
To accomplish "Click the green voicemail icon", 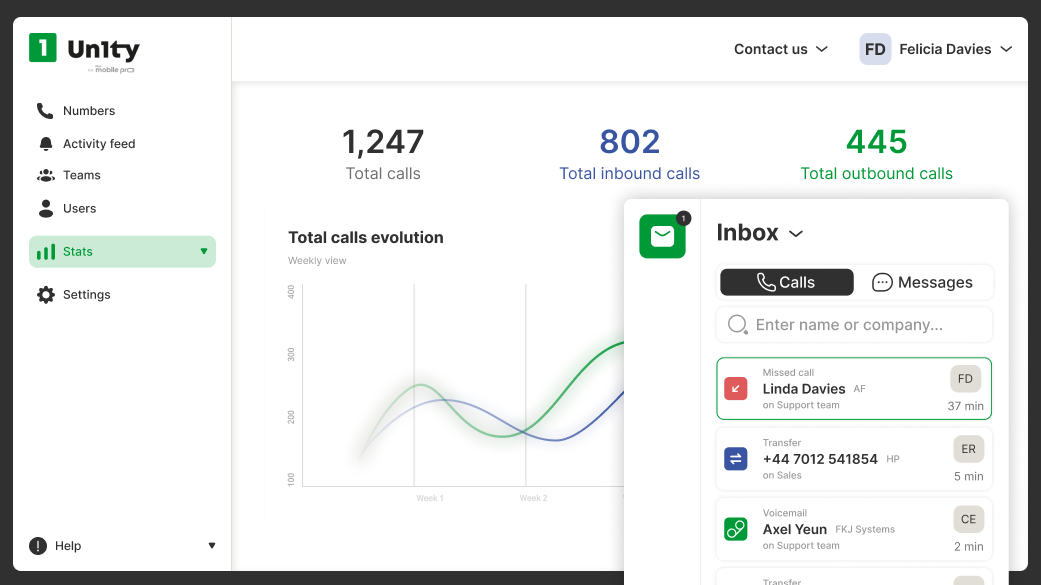I will coord(736,529).
